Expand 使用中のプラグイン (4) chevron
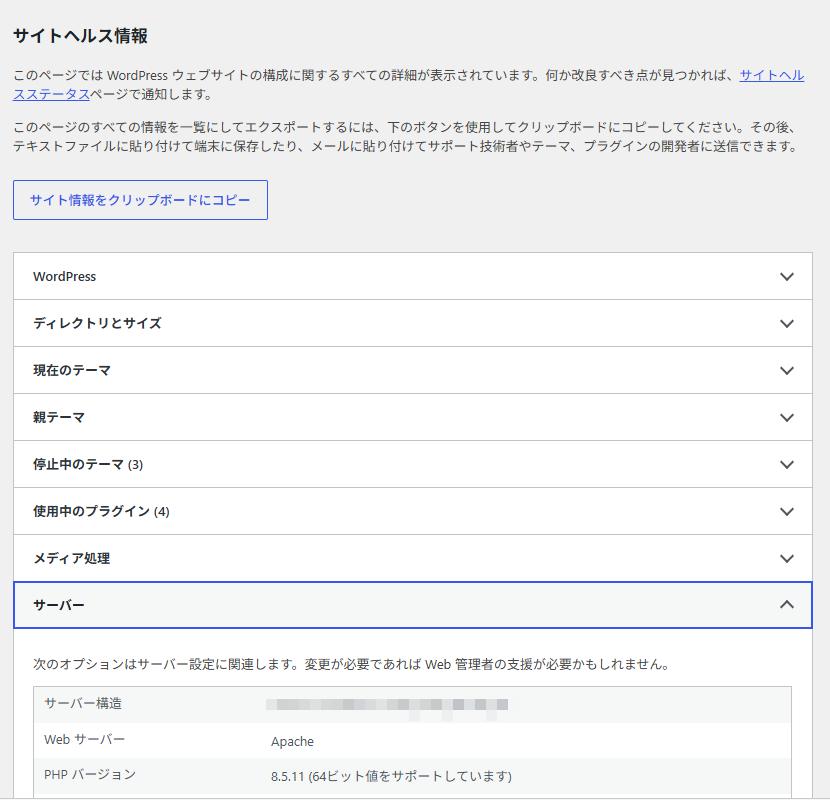This screenshot has height=800, width=830. coord(787,512)
